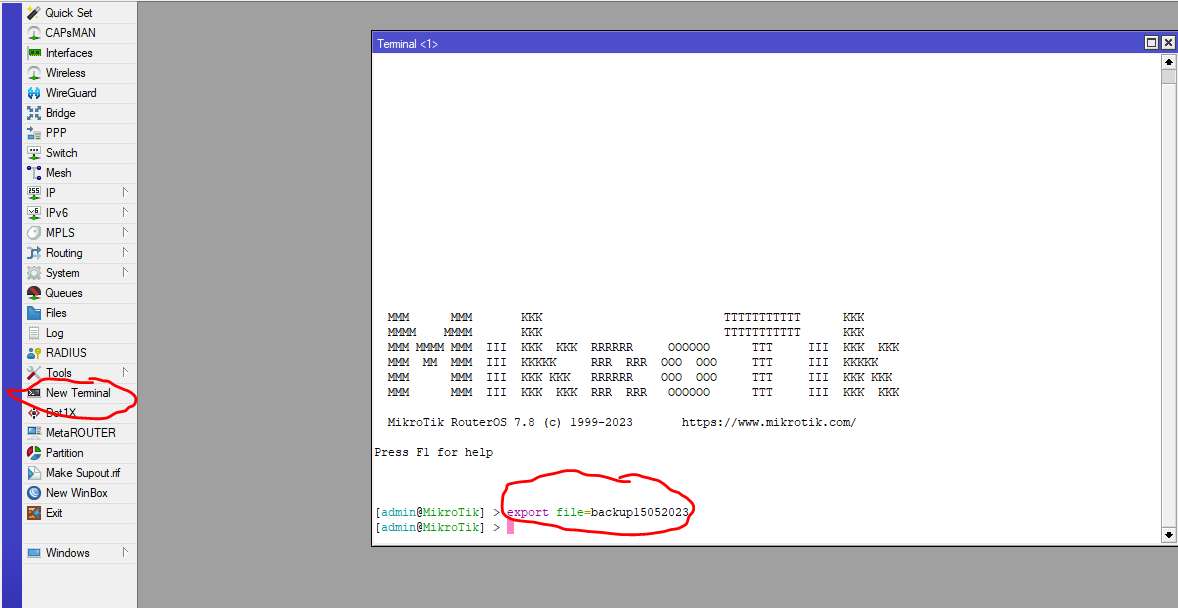This screenshot has width=1178, height=608.
Task: Open the Log icon
Action: [x=34, y=333]
